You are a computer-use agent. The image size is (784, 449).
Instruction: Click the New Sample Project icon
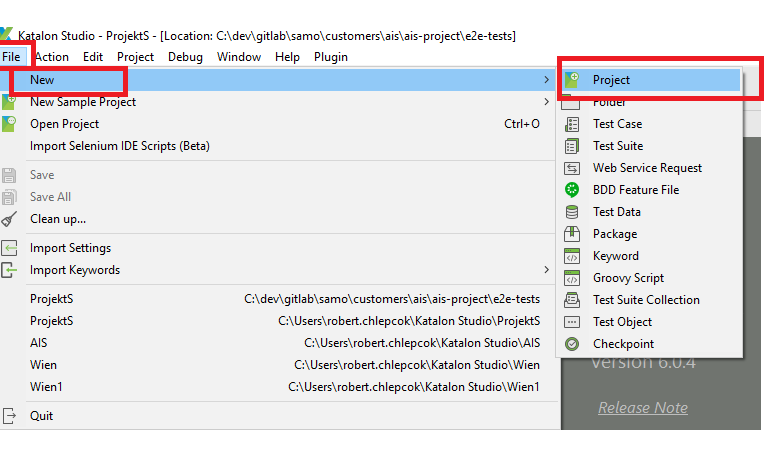[x=8, y=102]
